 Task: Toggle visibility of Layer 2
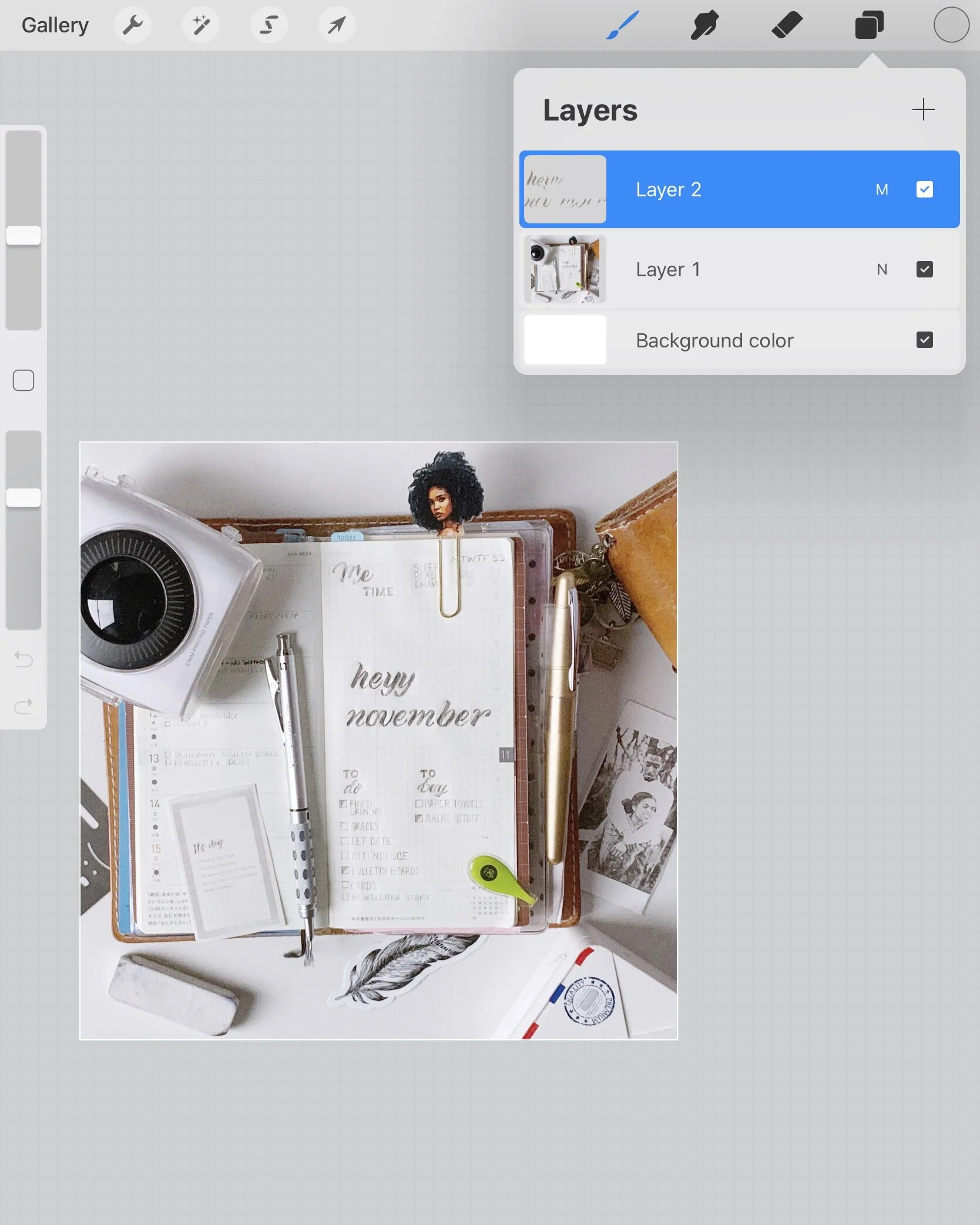click(924, 189)
